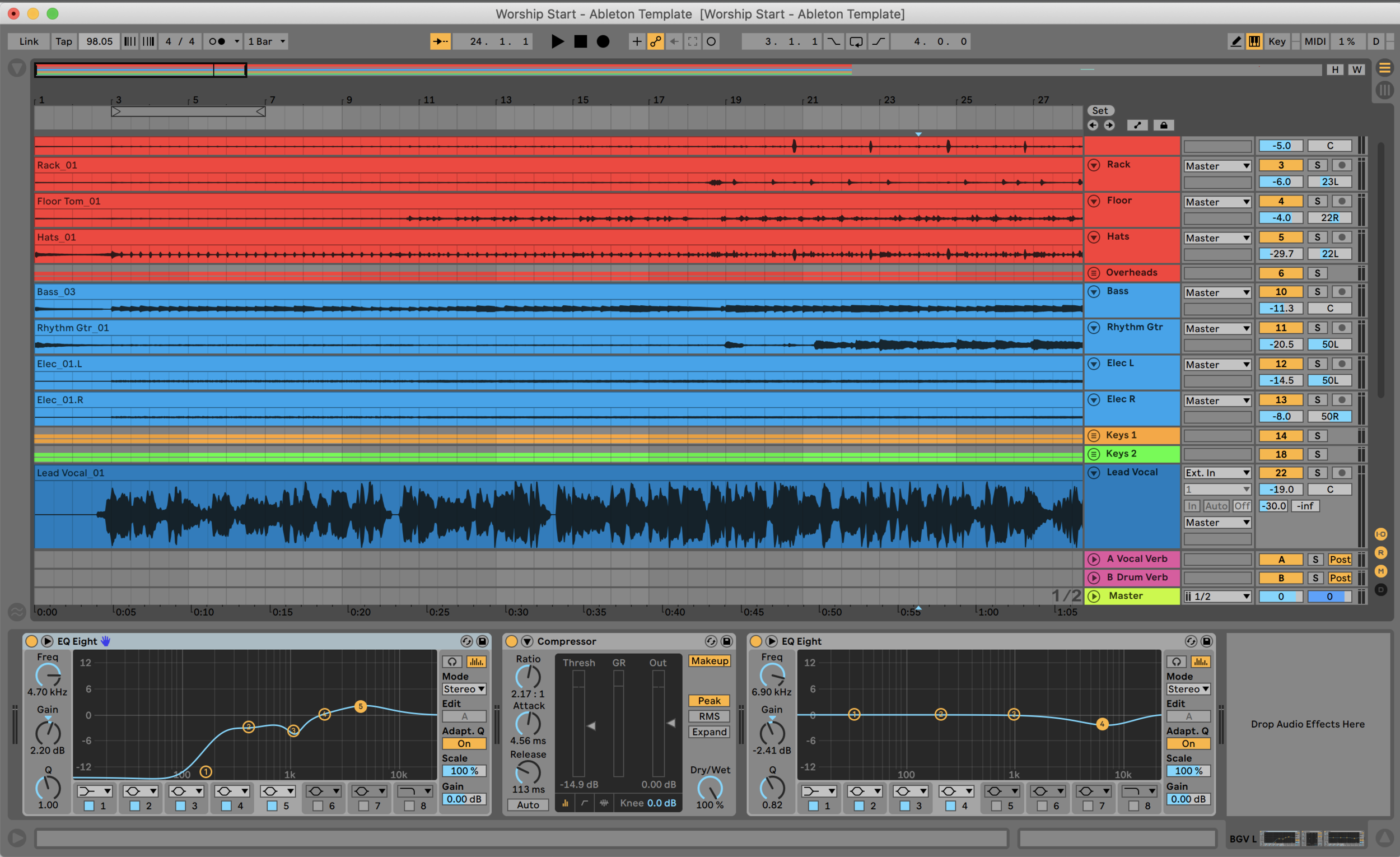Select RMS mode in the Compressor

pyautogui.click(x=709, y=716)
